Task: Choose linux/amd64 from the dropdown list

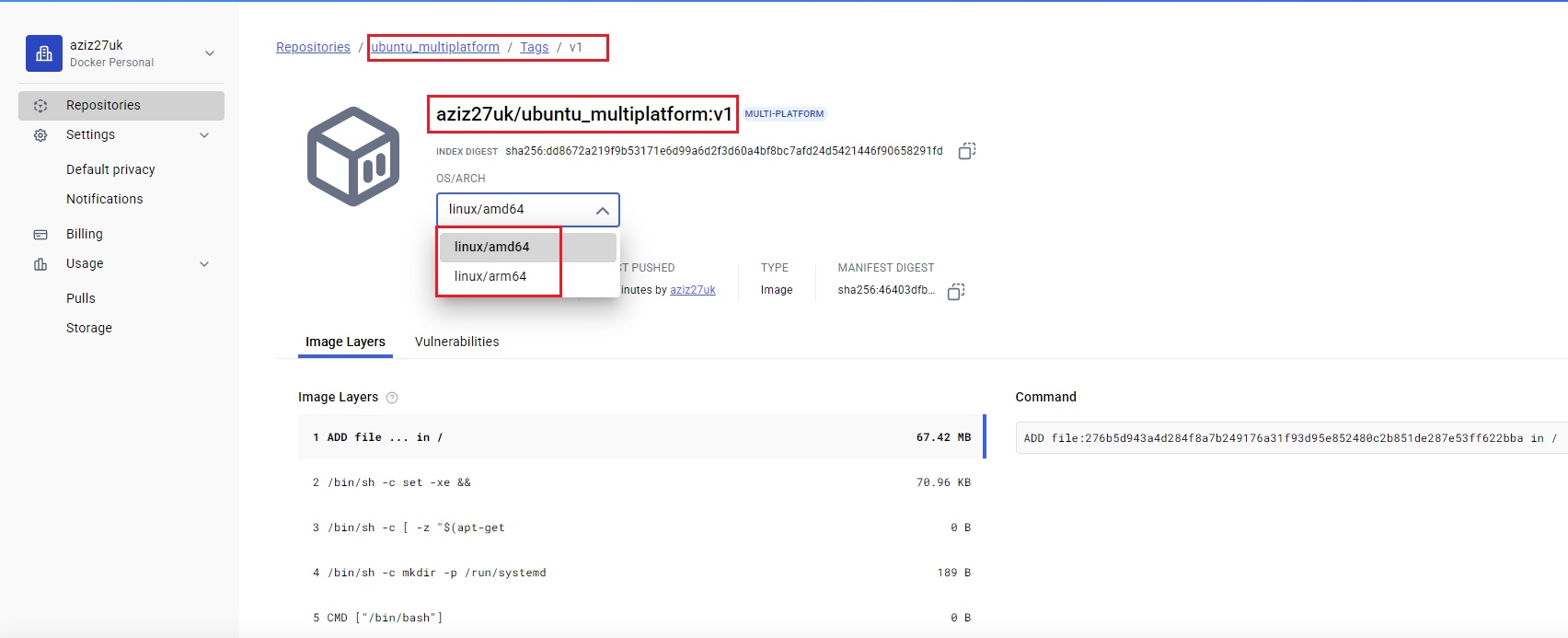Action: 528,247
